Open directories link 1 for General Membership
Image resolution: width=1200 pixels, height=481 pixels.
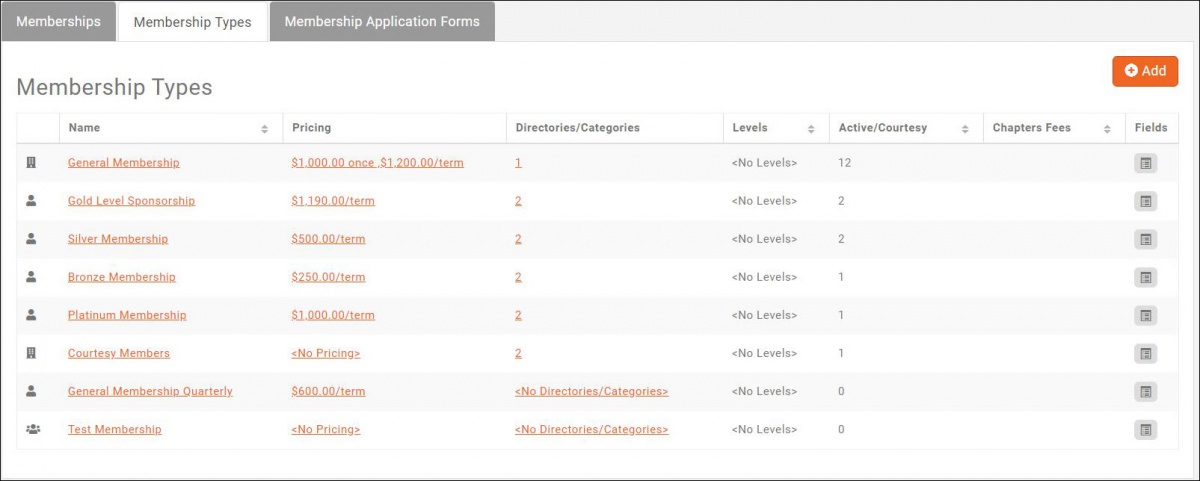518,162
